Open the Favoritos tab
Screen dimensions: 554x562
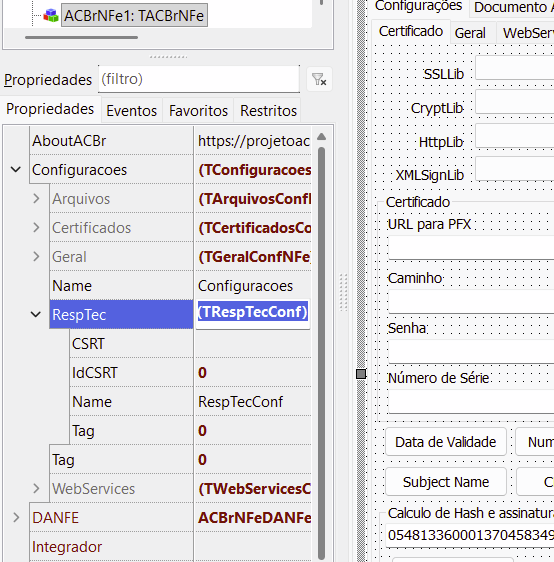198,111
